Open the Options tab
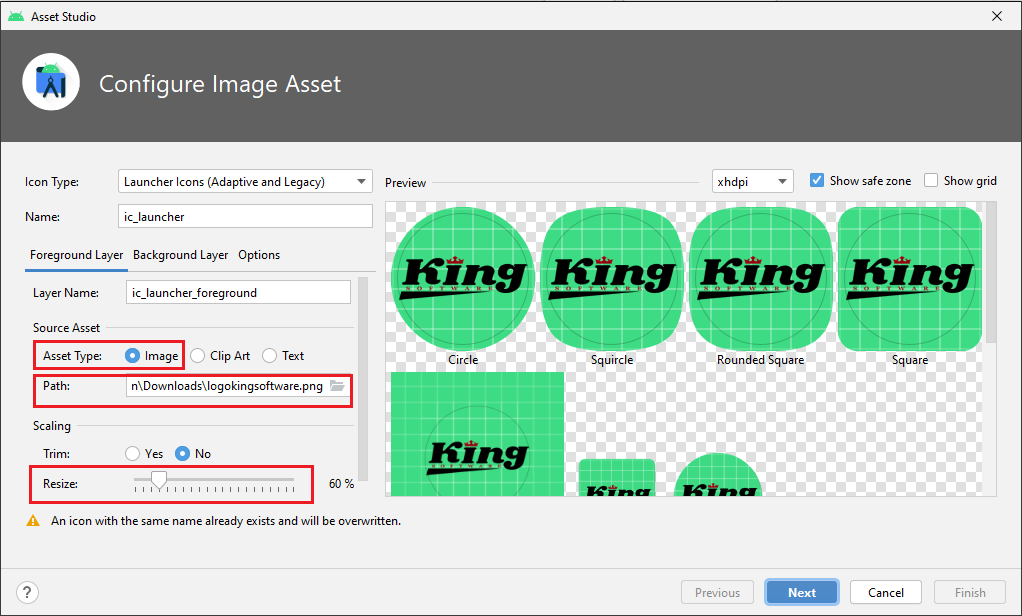 259,255
